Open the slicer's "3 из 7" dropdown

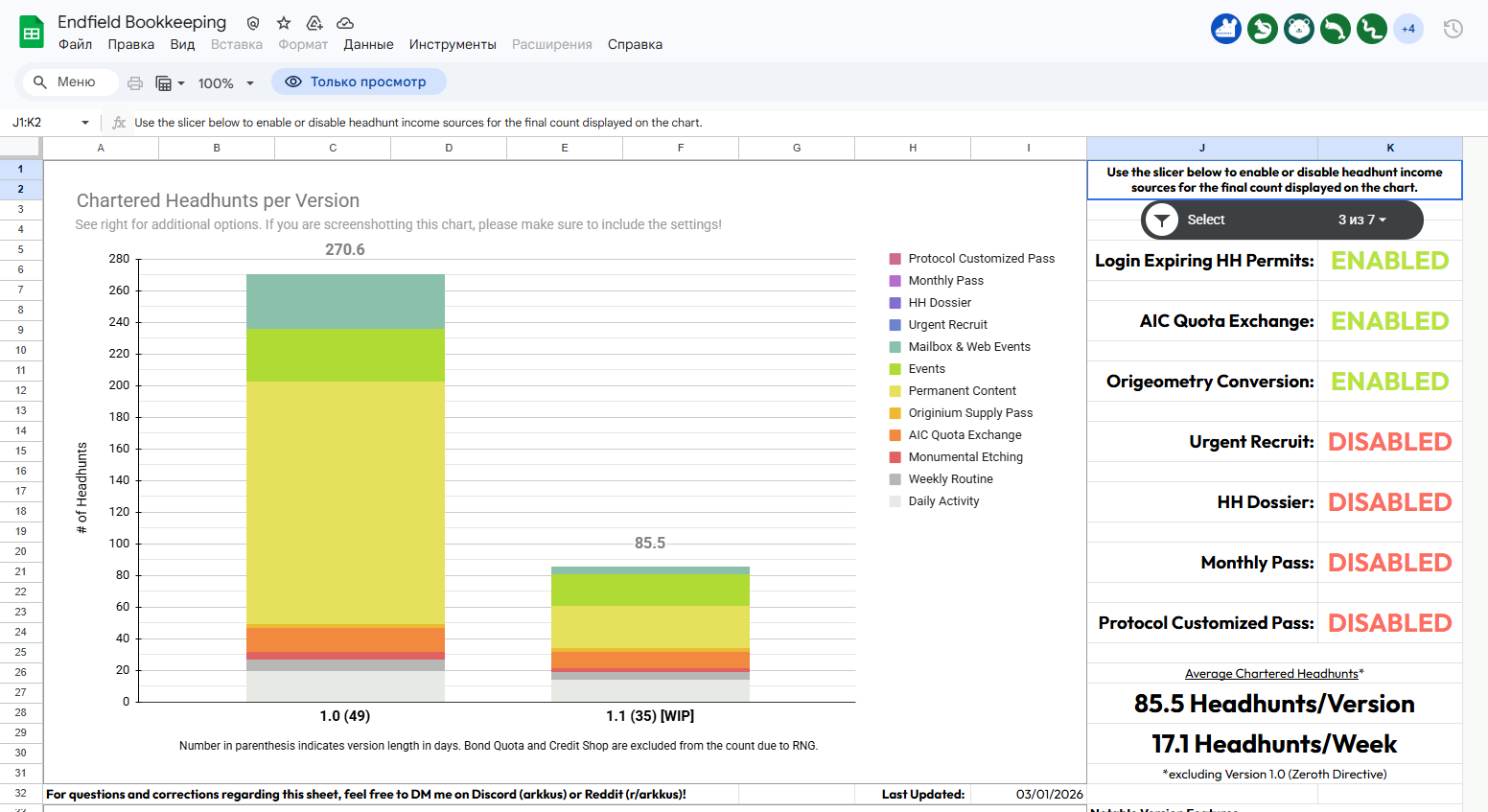pyautogui.click(x=1362, y=220)
